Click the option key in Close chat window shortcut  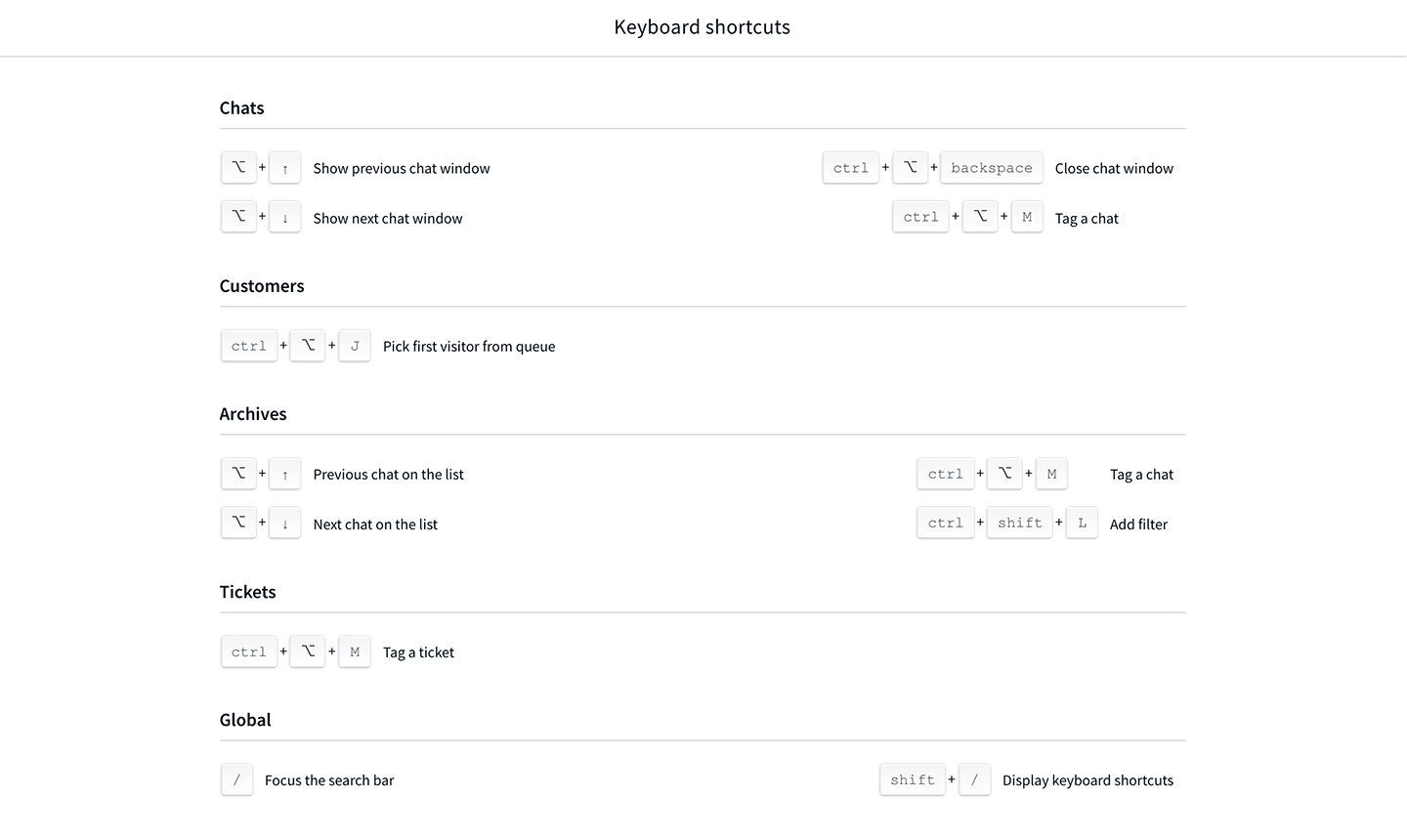910,167
